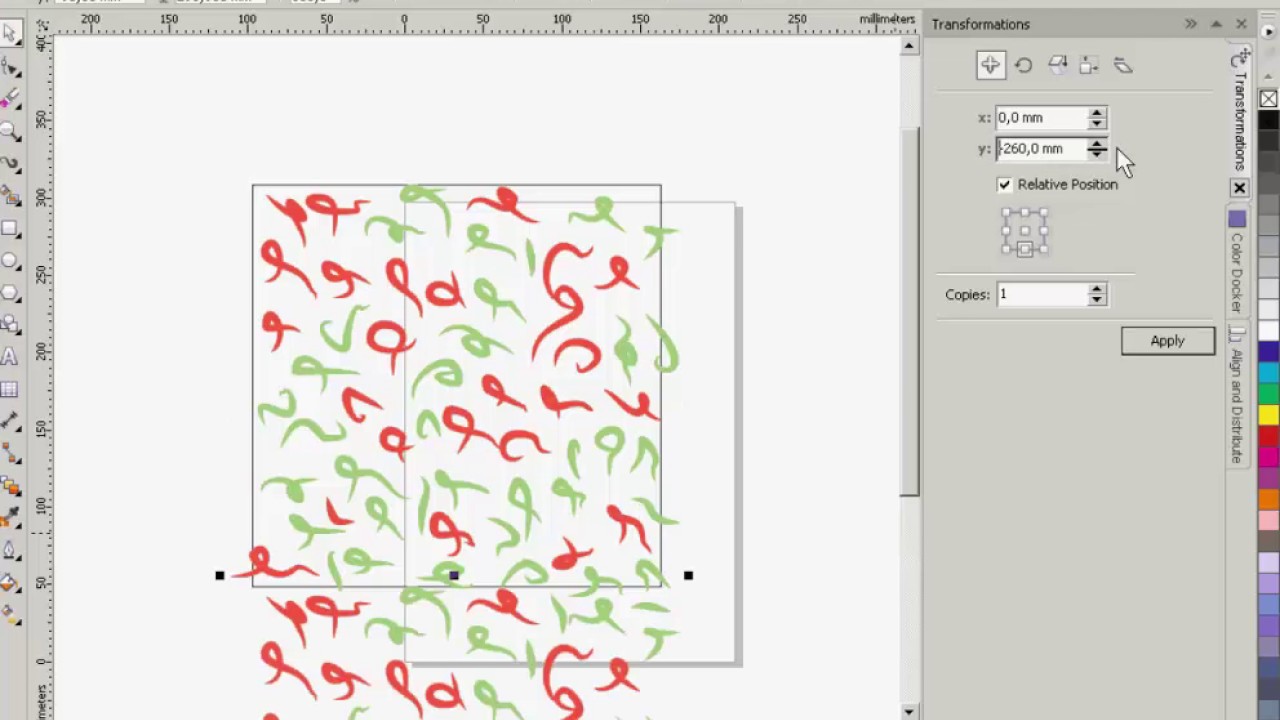Check the middle-left anchor point box
1280x720 pixels.
(1007, 232)
